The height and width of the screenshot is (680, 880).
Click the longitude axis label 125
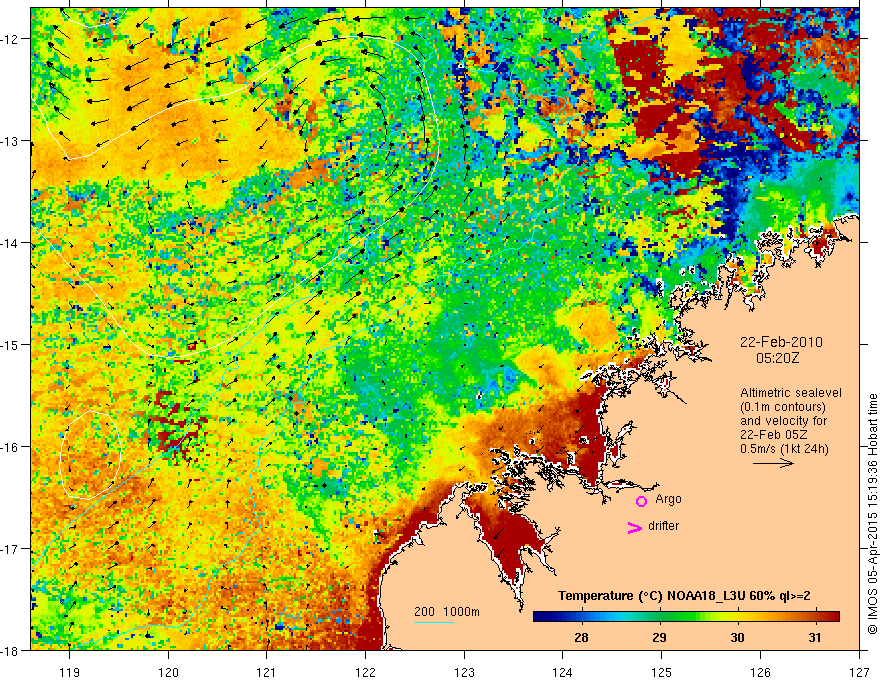(662, 672)
